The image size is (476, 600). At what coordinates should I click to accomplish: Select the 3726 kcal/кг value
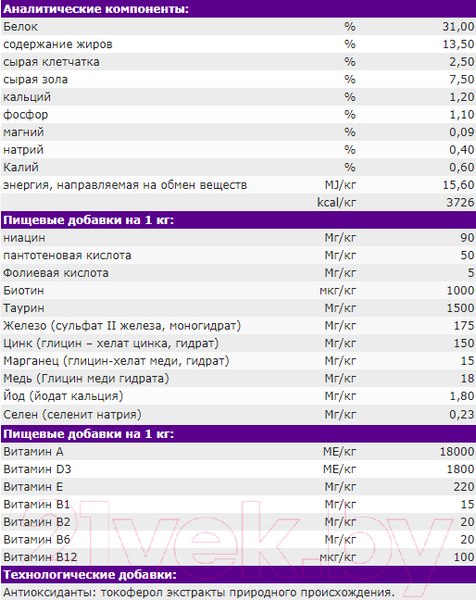coord(460,202)
